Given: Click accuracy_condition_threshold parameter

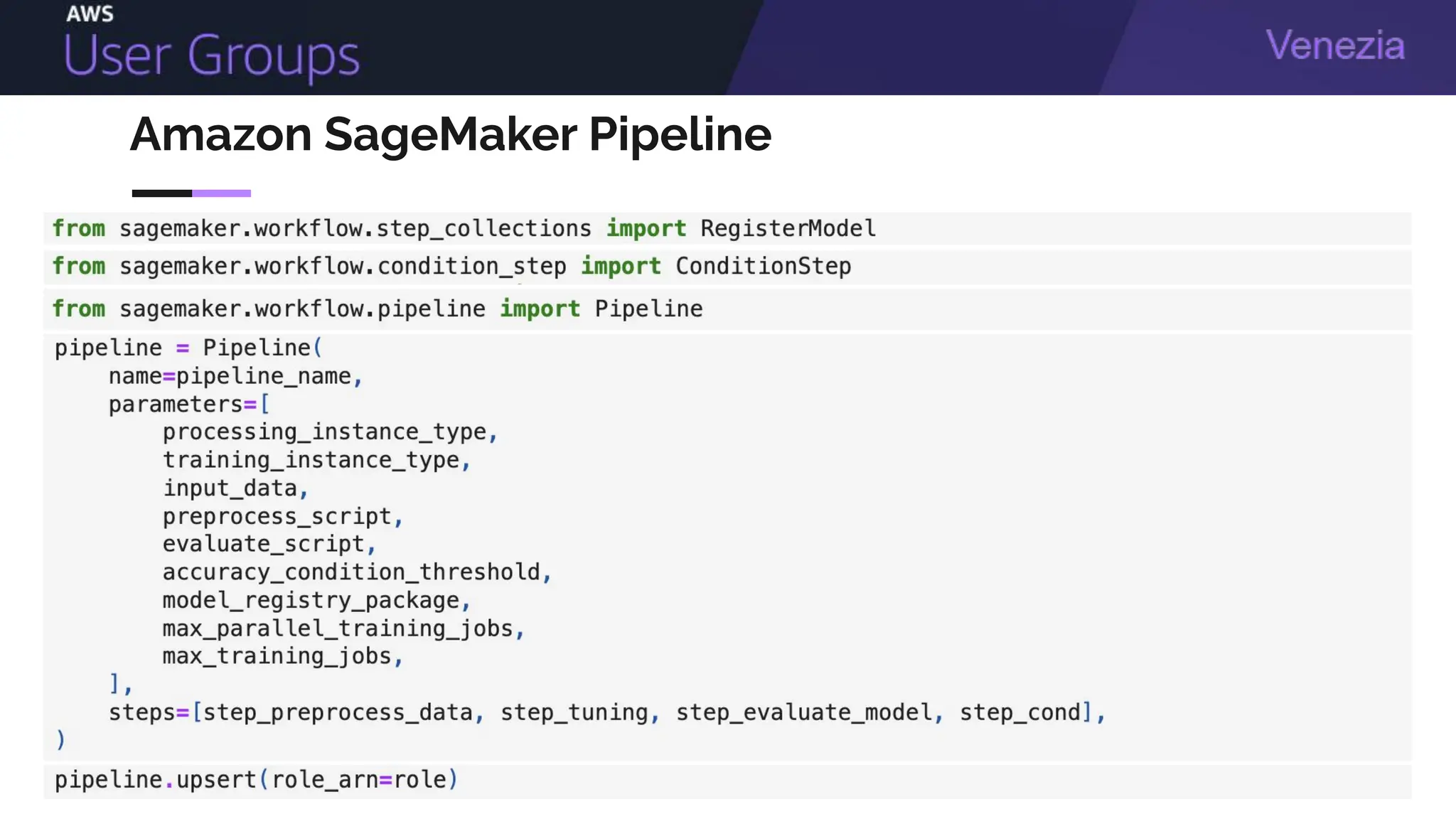Looking at the screenshot, I should click(x=351, y=572).
